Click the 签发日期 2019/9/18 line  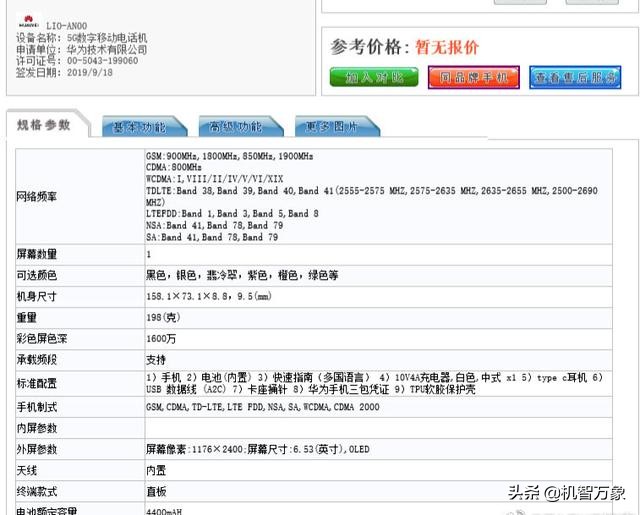coord(64,73)
